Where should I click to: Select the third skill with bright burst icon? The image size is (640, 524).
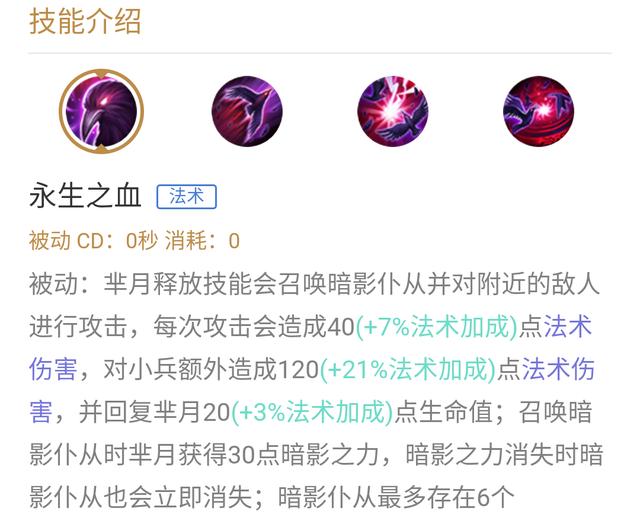(393, 111)
